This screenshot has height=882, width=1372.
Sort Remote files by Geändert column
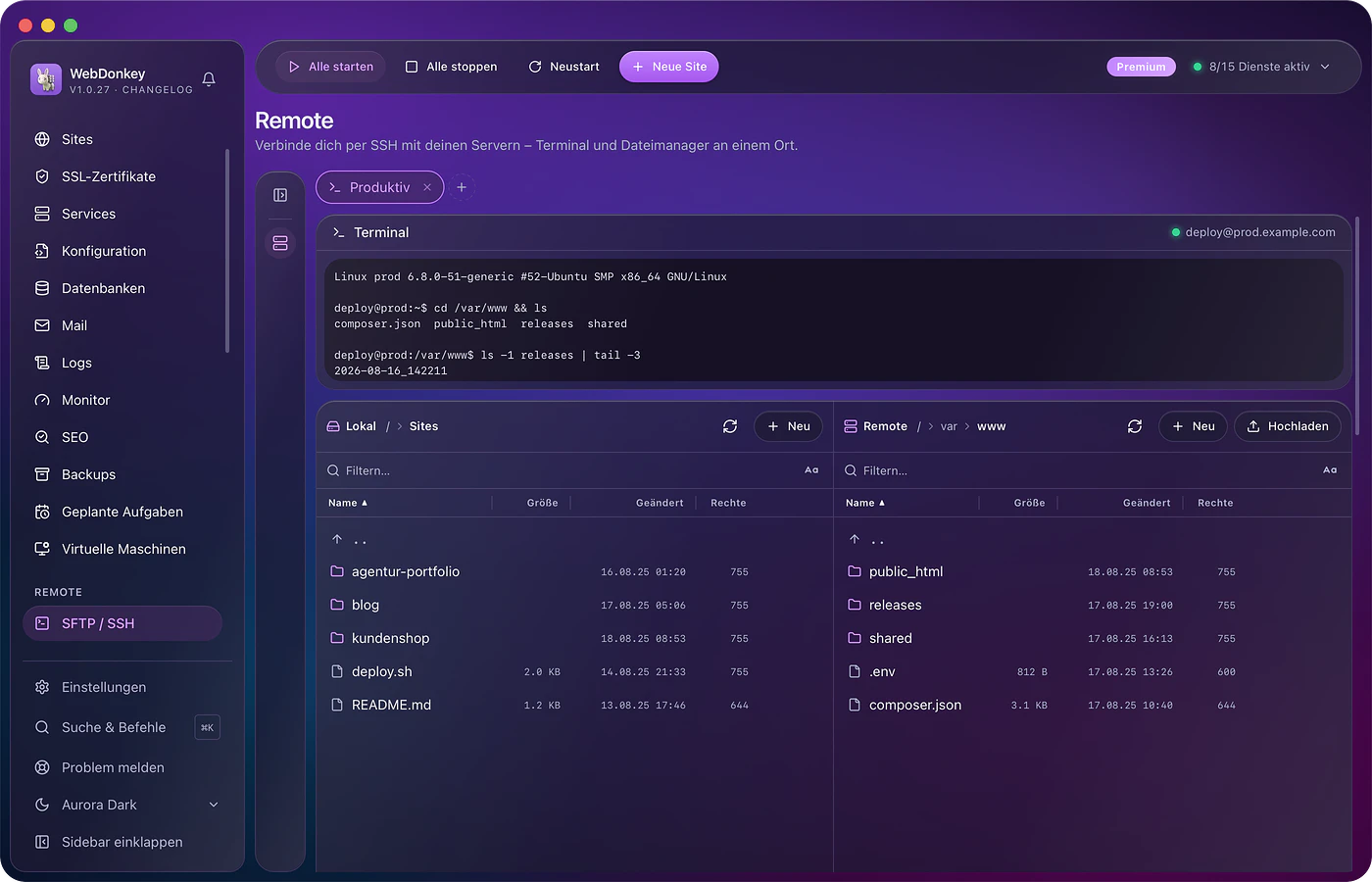click(1147, 503)
